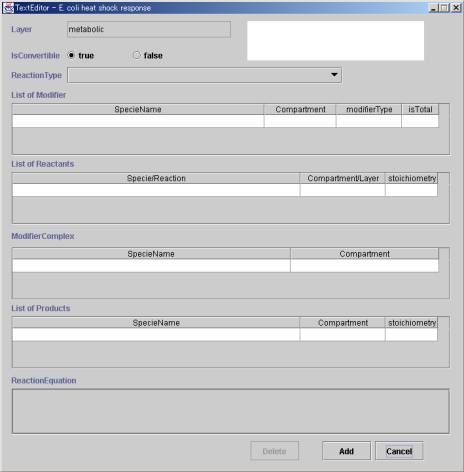This screenshot has height=472, width=464.
Task: Click inside the ReactionEquation text area
Action: (231, 411)
